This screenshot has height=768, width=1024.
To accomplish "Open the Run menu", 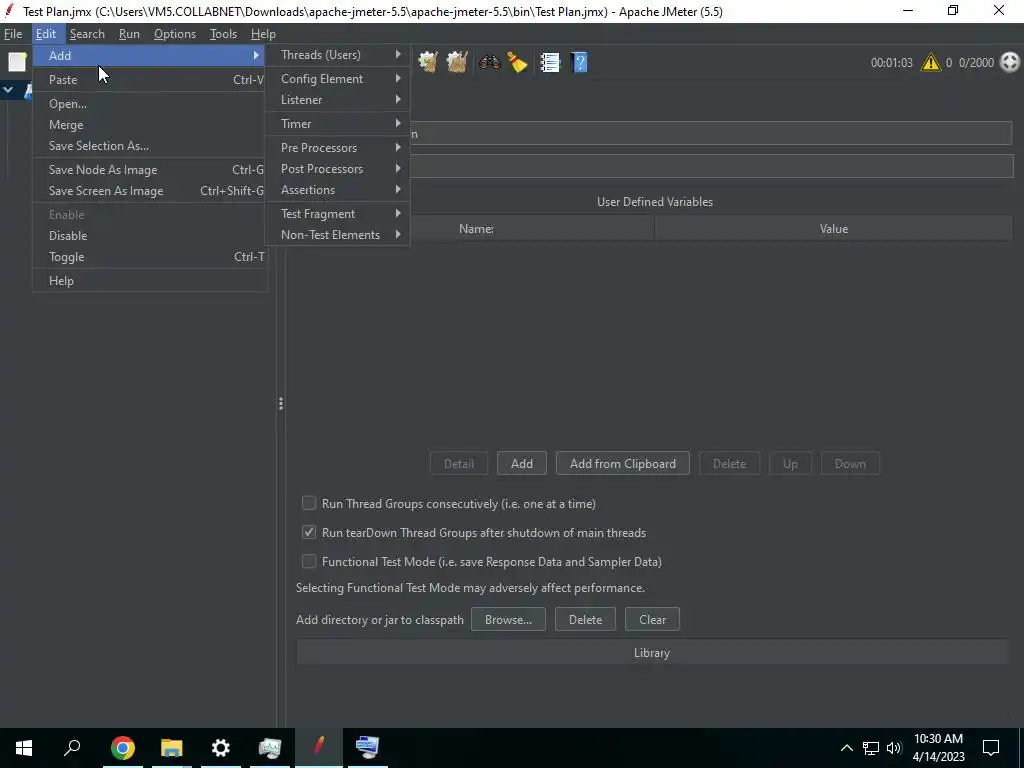I will click(x=129, y=34).
